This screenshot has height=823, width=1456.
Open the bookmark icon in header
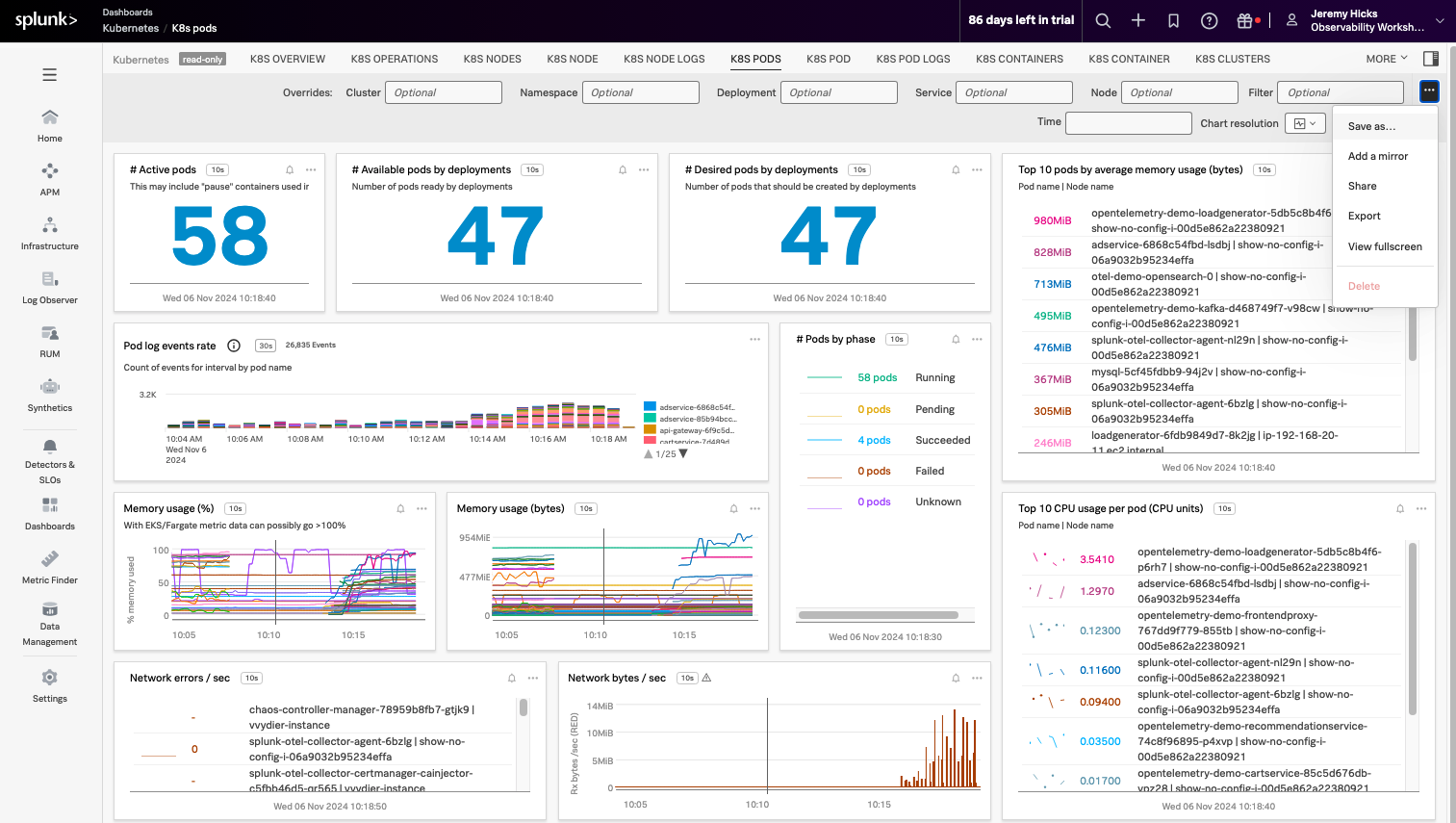pyautogui.click(x=1174, y=20)
